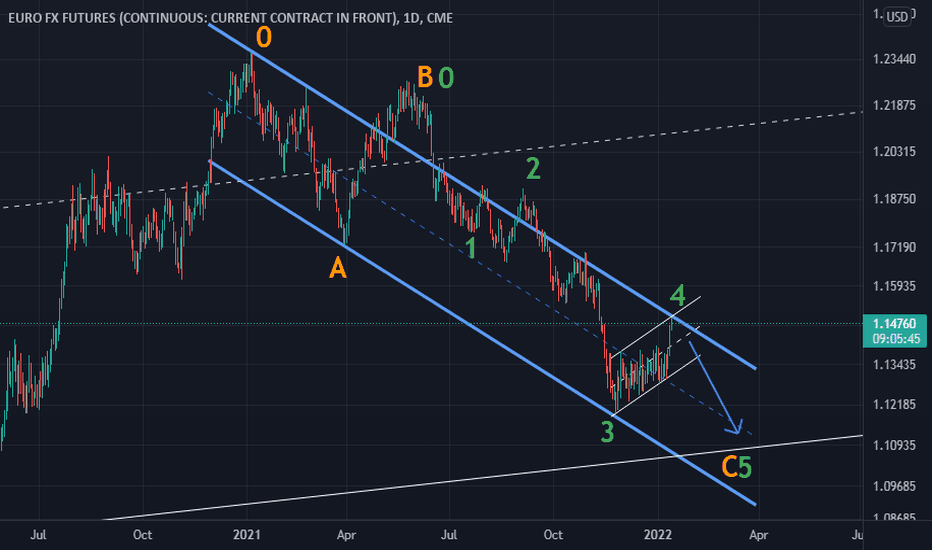Click the 2022 label on time axis

click(x=658, y=535)
